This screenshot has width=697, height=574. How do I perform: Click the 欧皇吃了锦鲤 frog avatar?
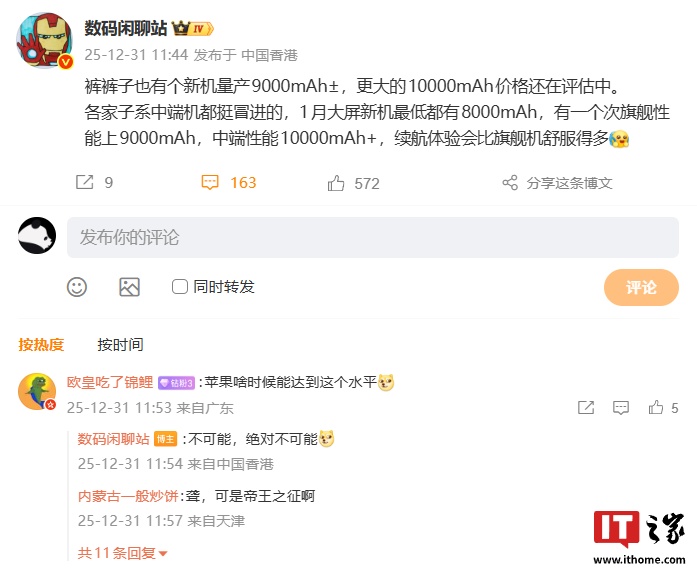click(37, 392)
